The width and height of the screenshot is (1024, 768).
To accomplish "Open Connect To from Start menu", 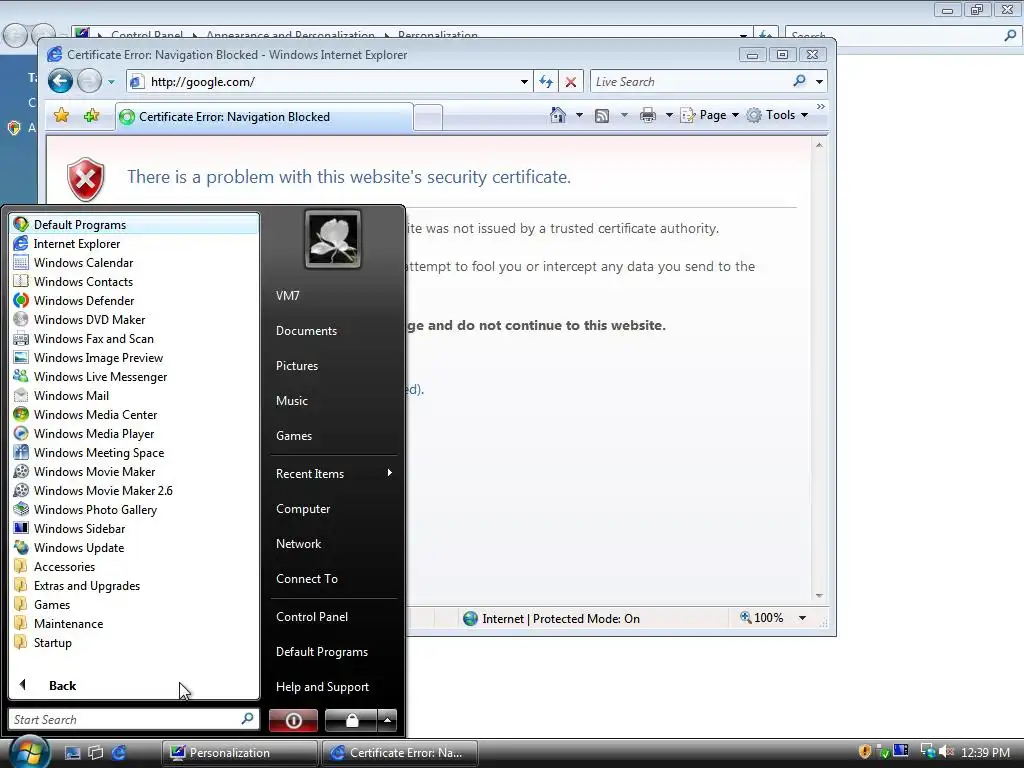I will (x=307, y=579).
